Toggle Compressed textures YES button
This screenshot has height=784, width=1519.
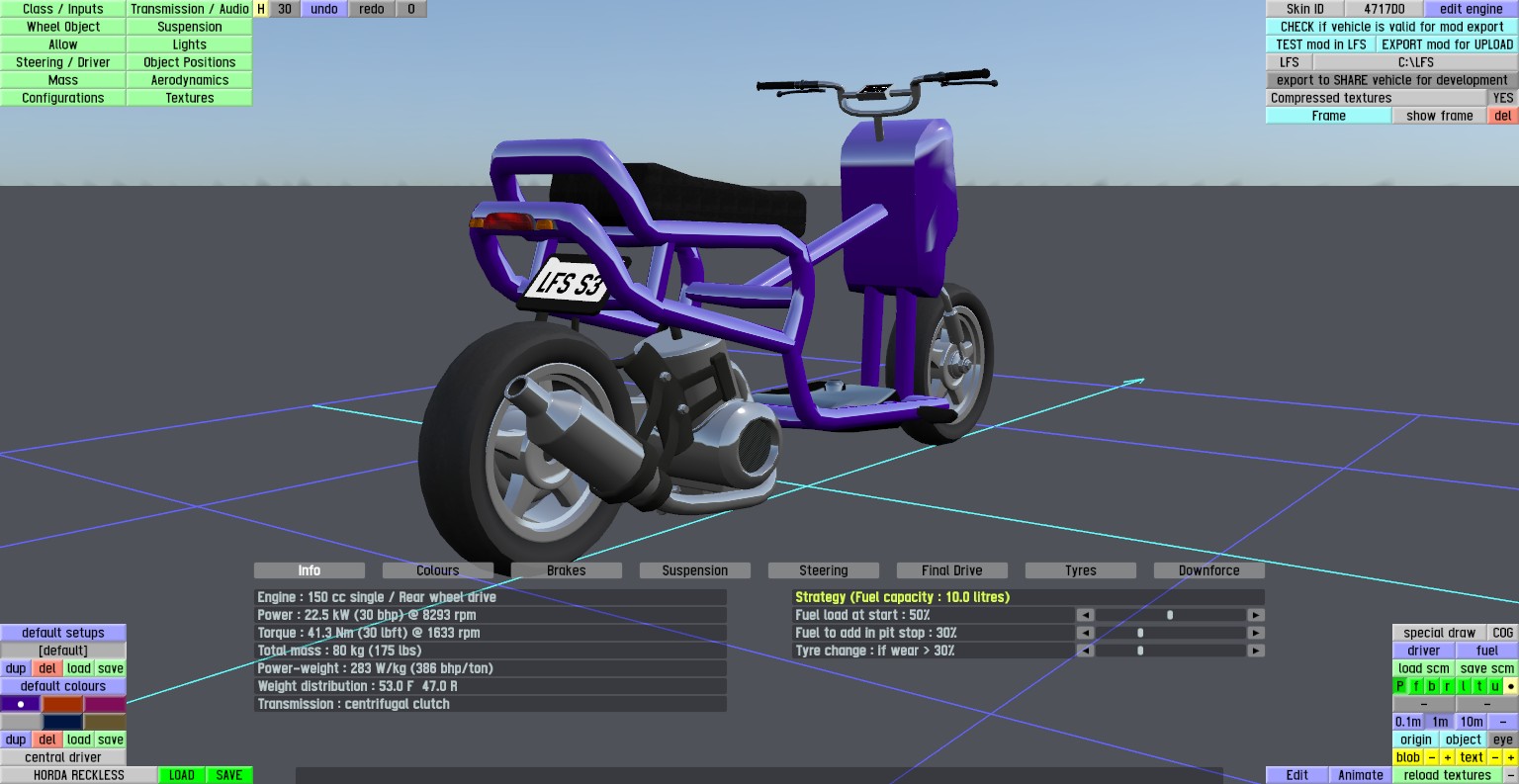point(1503,98)
